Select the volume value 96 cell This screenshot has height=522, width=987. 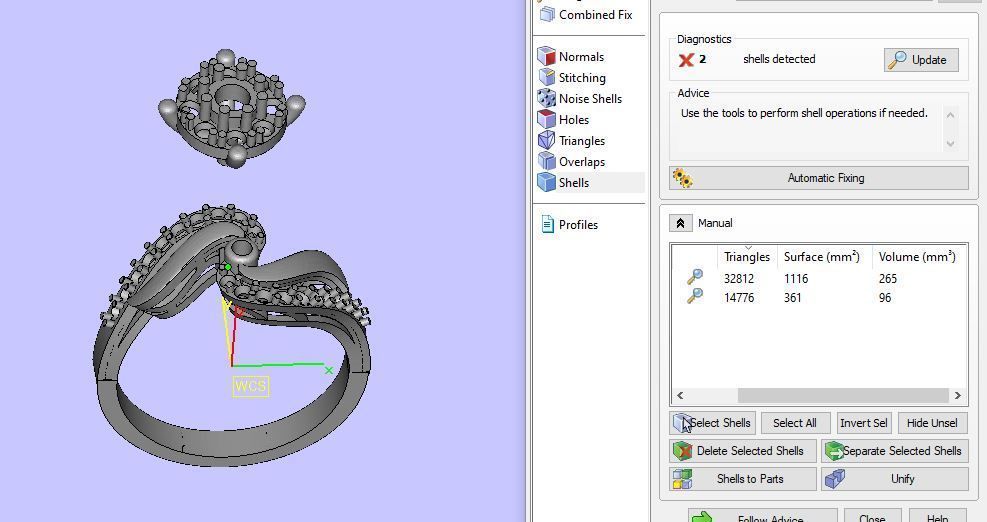click(x=885, y=297)
